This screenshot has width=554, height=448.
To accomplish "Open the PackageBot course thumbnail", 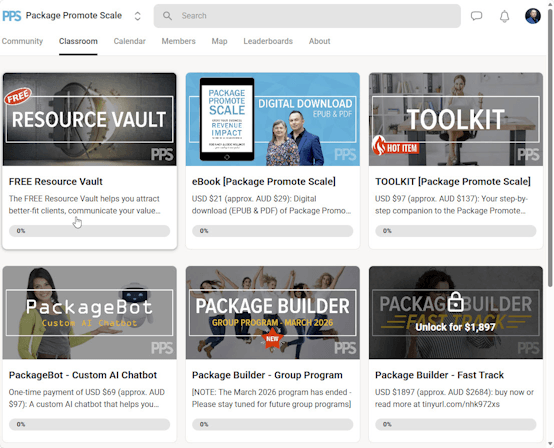I will click(x=89, y=313).
